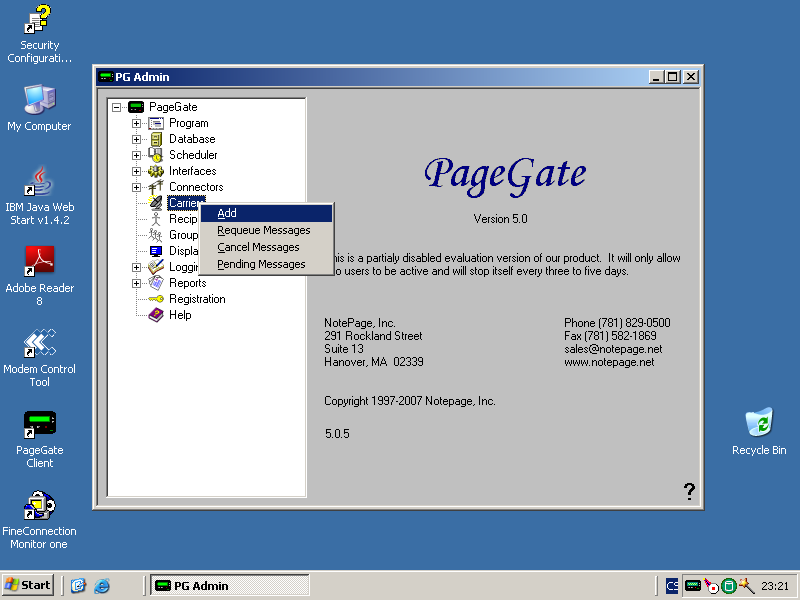Image resolution: width=800 pixels, height=600 pixels.
Task: Choose Pending Messages from the context menu
Action: click(x=266, y=264)
